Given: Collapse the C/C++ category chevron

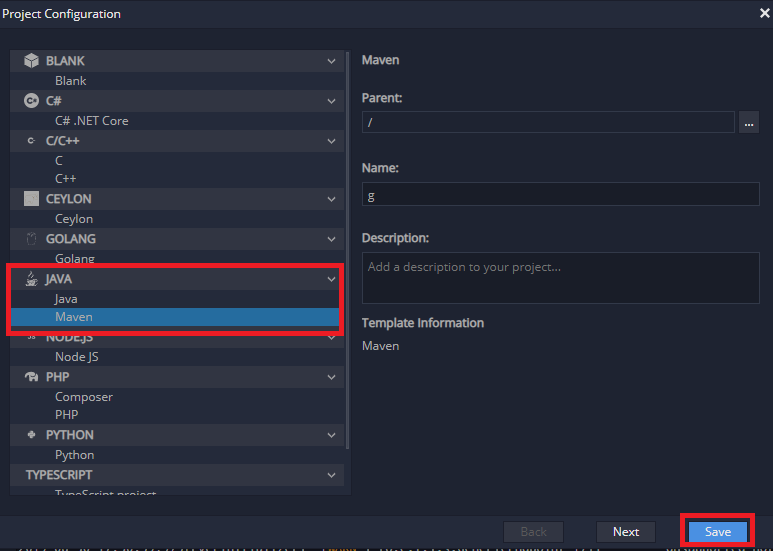Looking at the screenshot, I should click(331, 141).
